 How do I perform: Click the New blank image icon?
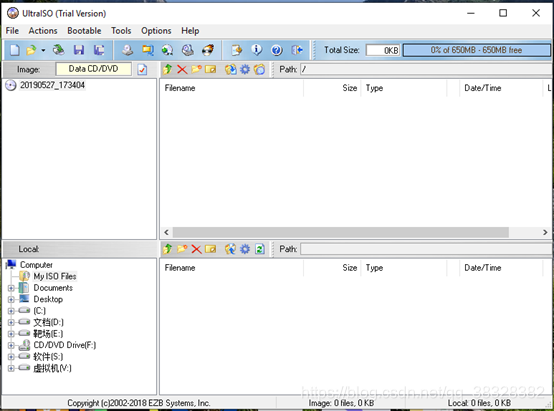[x=14, y=50]
